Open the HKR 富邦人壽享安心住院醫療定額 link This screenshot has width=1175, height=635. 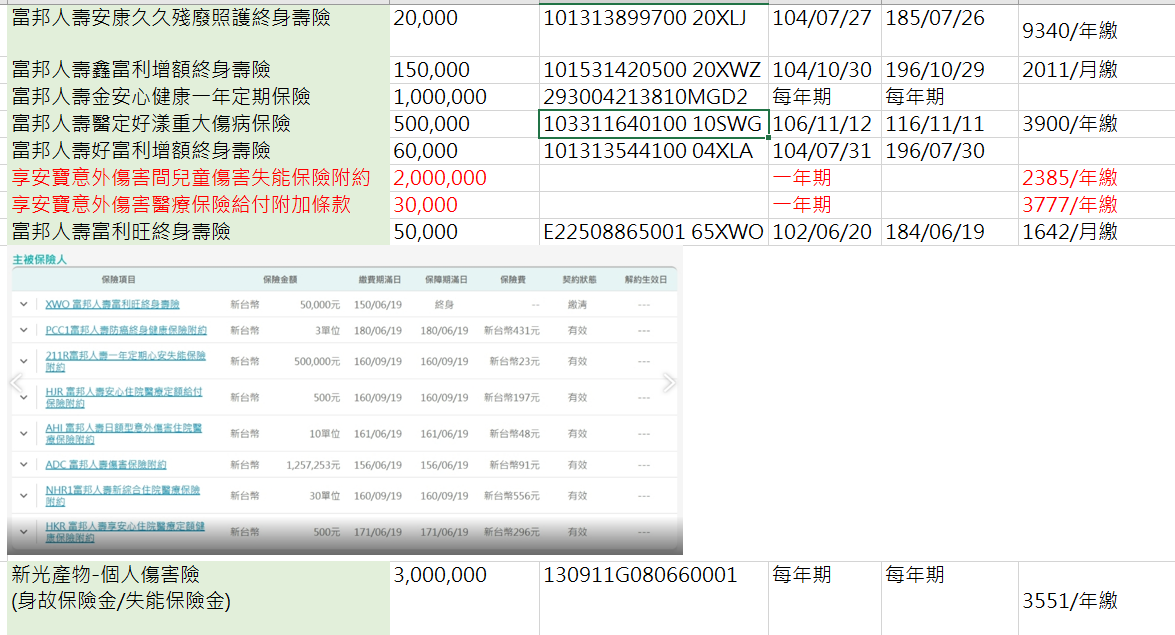(x=125, y=532)
